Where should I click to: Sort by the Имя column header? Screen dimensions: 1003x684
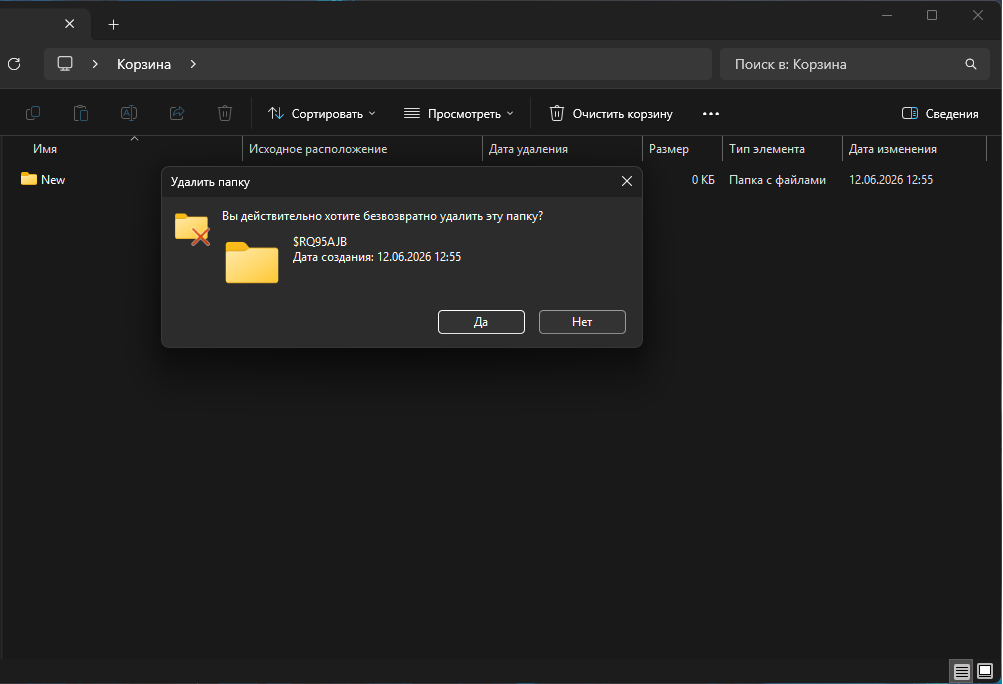[x=122, y=148]
